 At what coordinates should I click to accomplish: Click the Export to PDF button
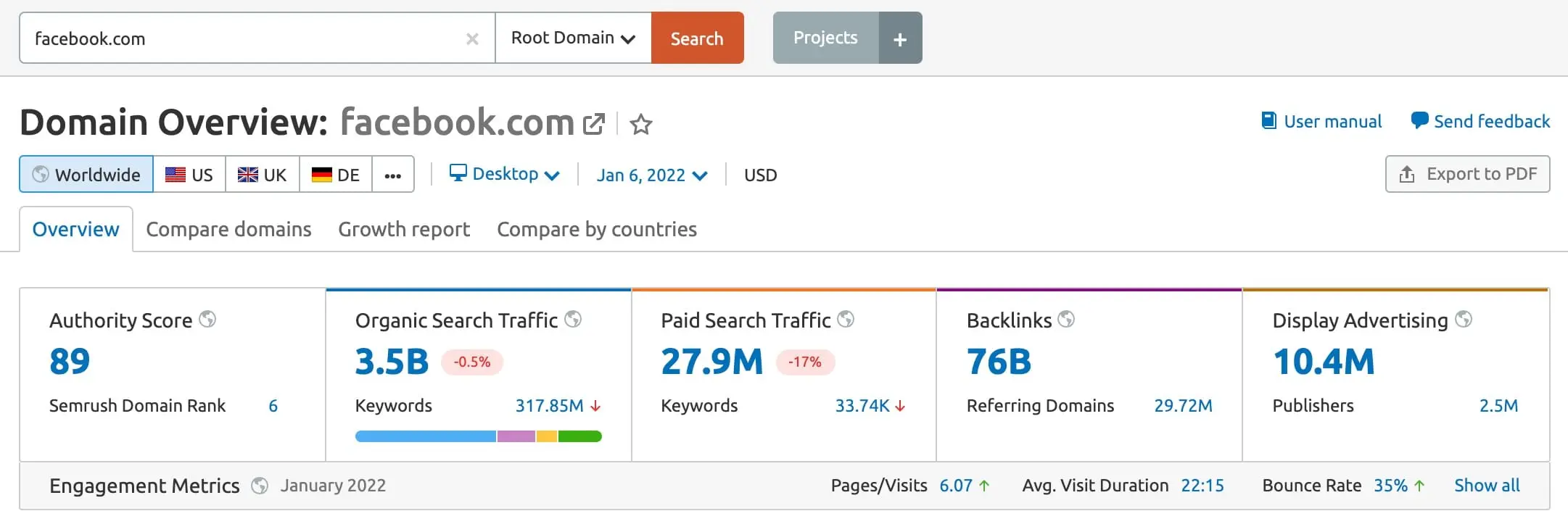click(x=1467, y=175)
